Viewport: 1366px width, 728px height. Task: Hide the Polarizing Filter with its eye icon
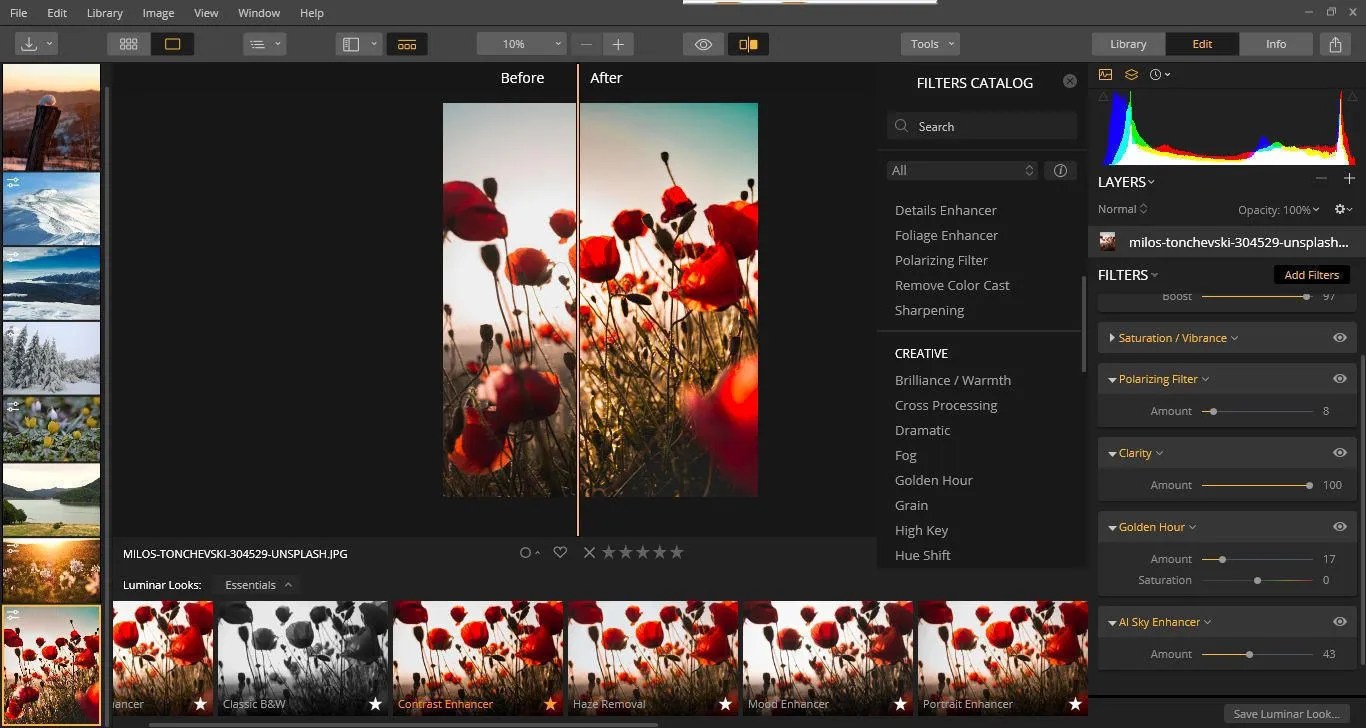point(1339,379)
